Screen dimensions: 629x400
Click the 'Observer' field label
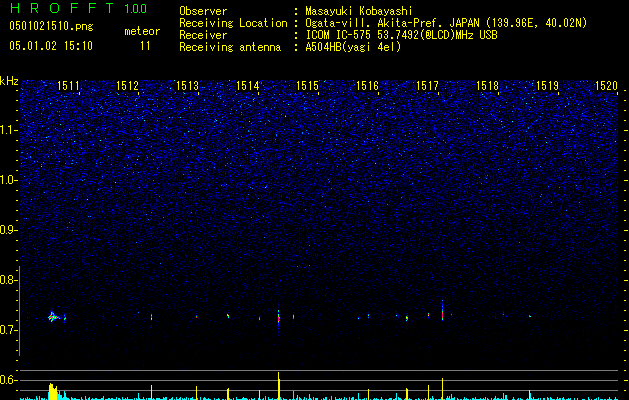[203, 12]
